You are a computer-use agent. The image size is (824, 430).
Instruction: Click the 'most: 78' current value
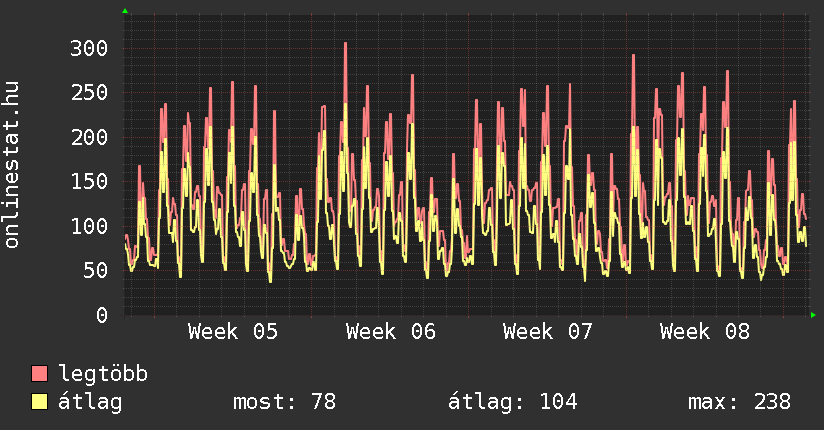click(284, 402)
